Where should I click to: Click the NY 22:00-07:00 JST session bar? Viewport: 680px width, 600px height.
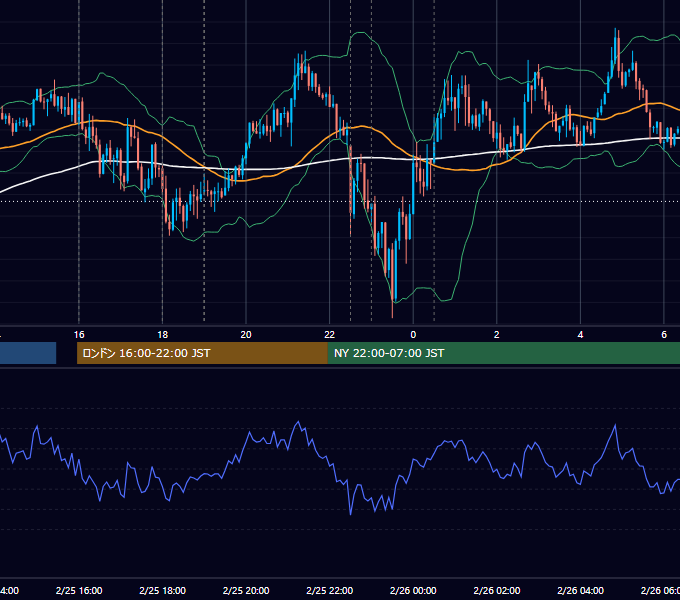click(x=504, y=353)
